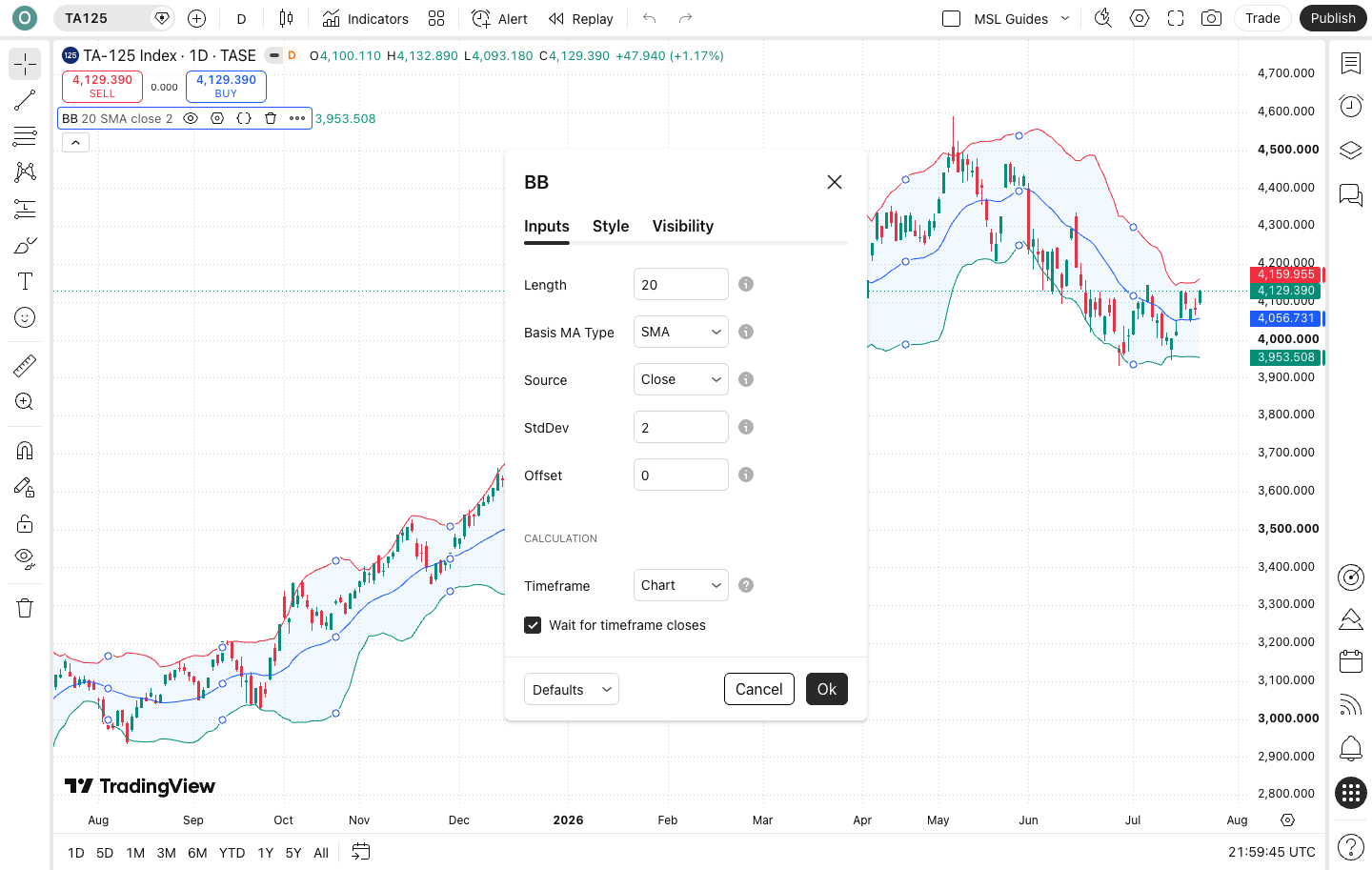Select the ruler measure tool
Viewport: 1372px width, 870px height.
pos(25,365)
